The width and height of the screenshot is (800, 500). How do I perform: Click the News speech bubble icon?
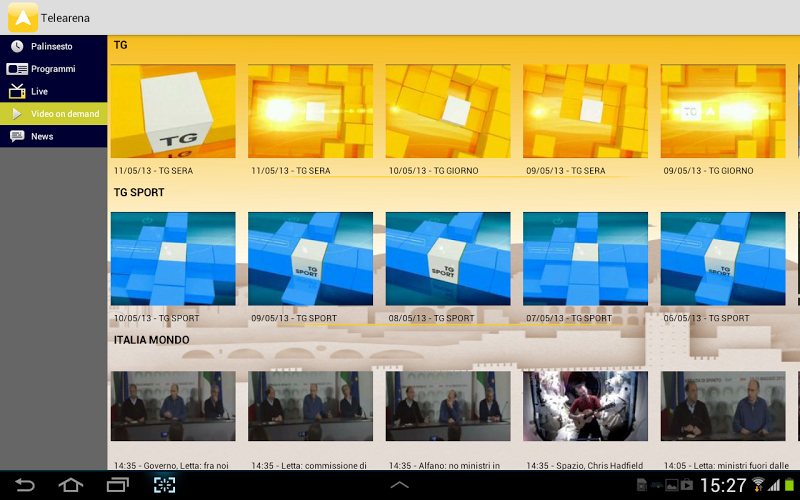(x=17, y=136)
